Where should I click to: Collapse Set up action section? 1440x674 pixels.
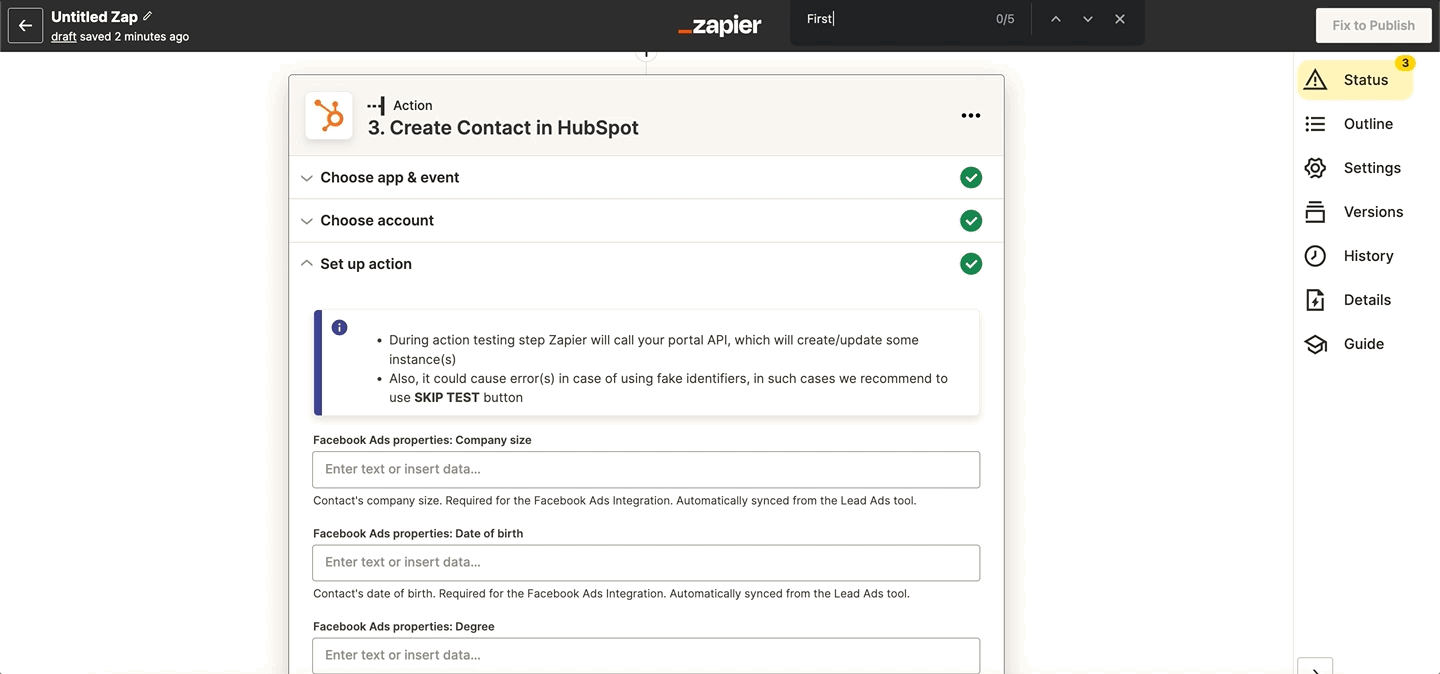click(x=646, y=264)
